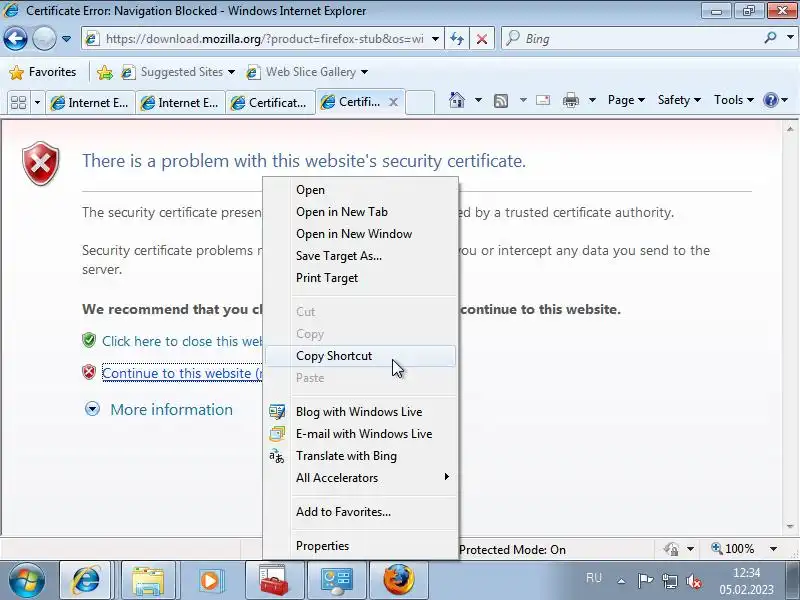This screenshot has width=800, height=600.
Task: Choose E-mail with Windows Live
Action: (360, 434)
